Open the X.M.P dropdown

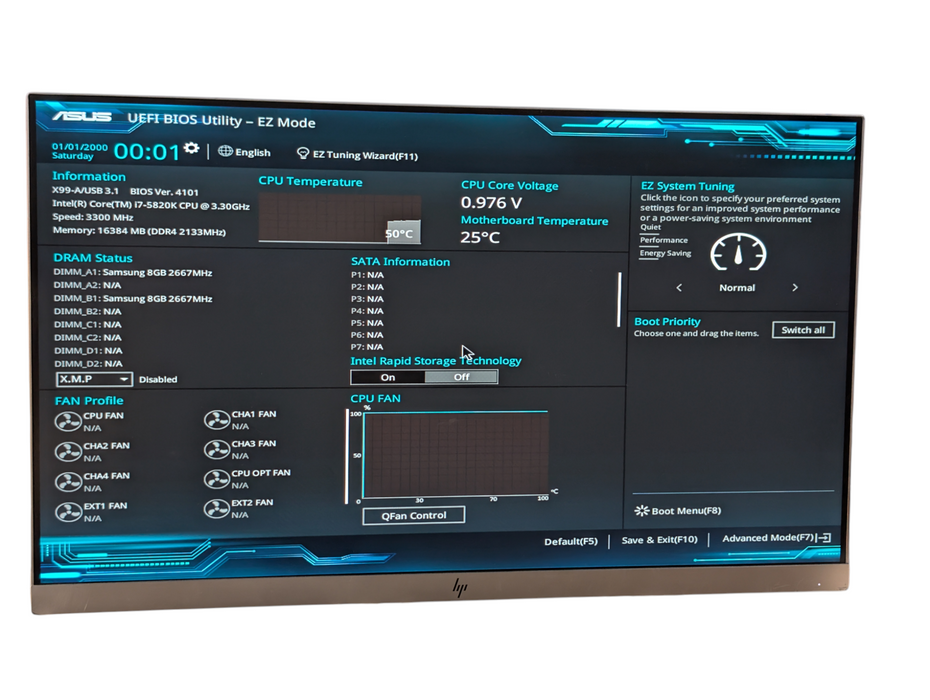pyautogui.click(x=95, y=379)
